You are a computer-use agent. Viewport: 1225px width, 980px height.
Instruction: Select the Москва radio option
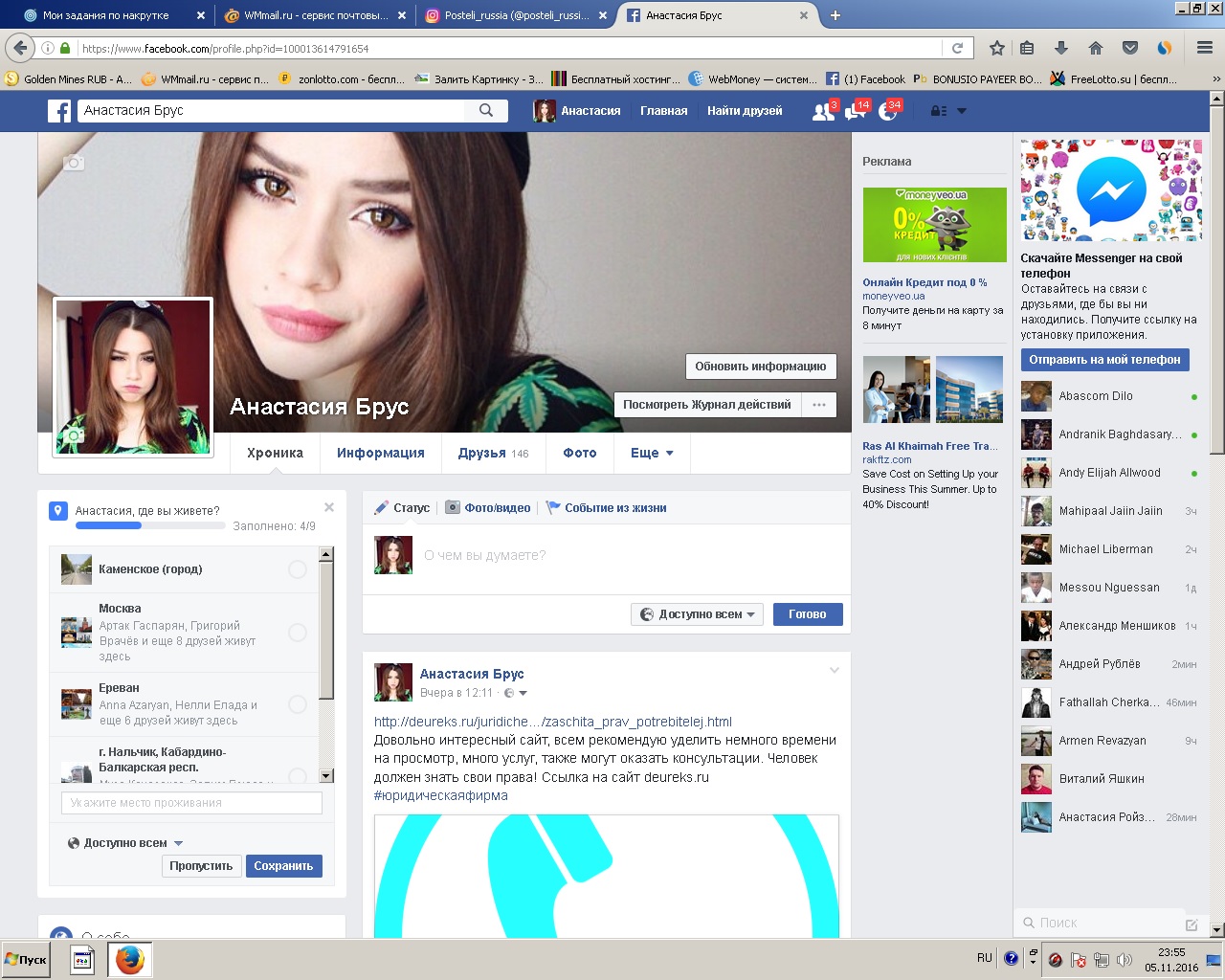[x=298, y=633]
